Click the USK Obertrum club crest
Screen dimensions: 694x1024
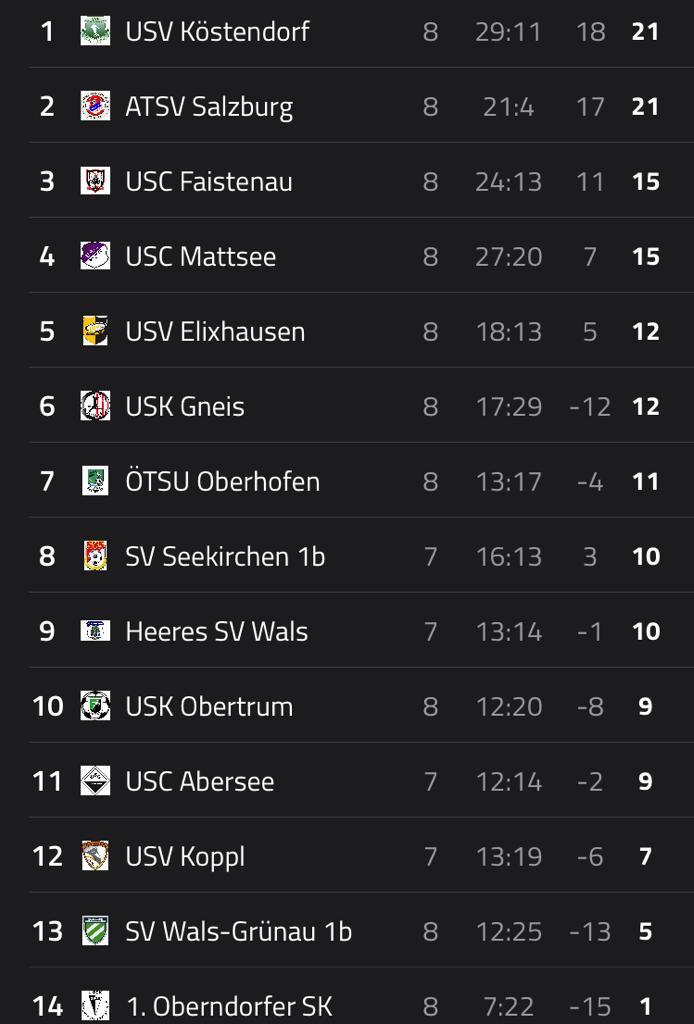(x=95, y=706)
